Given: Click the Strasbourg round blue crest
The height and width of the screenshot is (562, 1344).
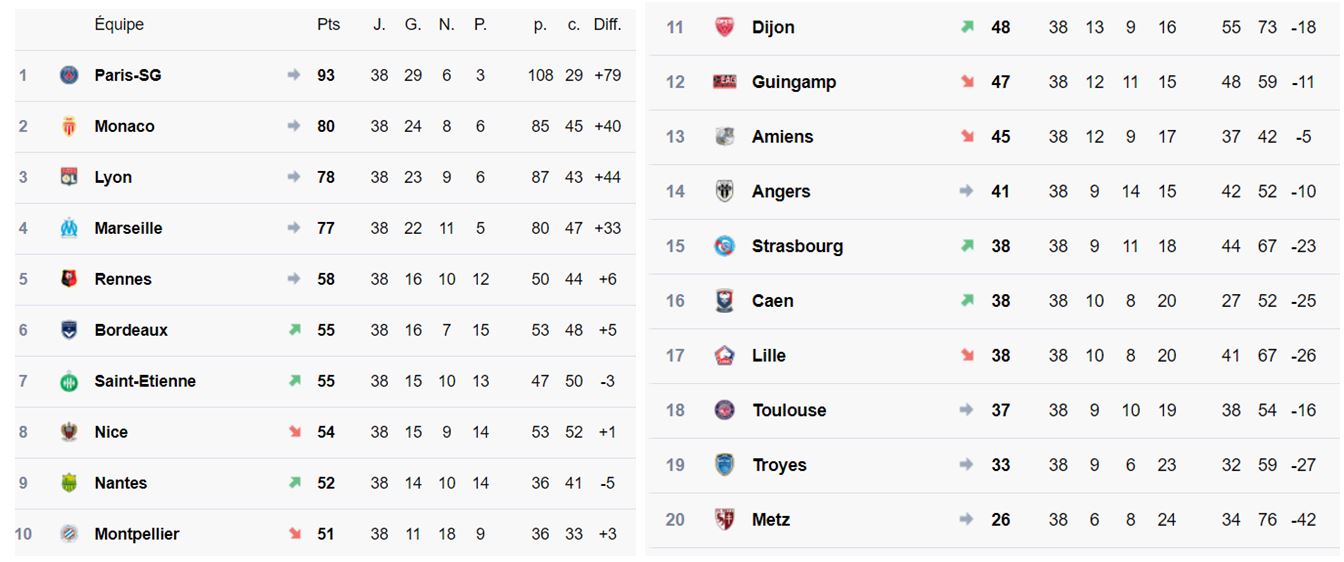Looking at the screenshot, I should 725,246.
